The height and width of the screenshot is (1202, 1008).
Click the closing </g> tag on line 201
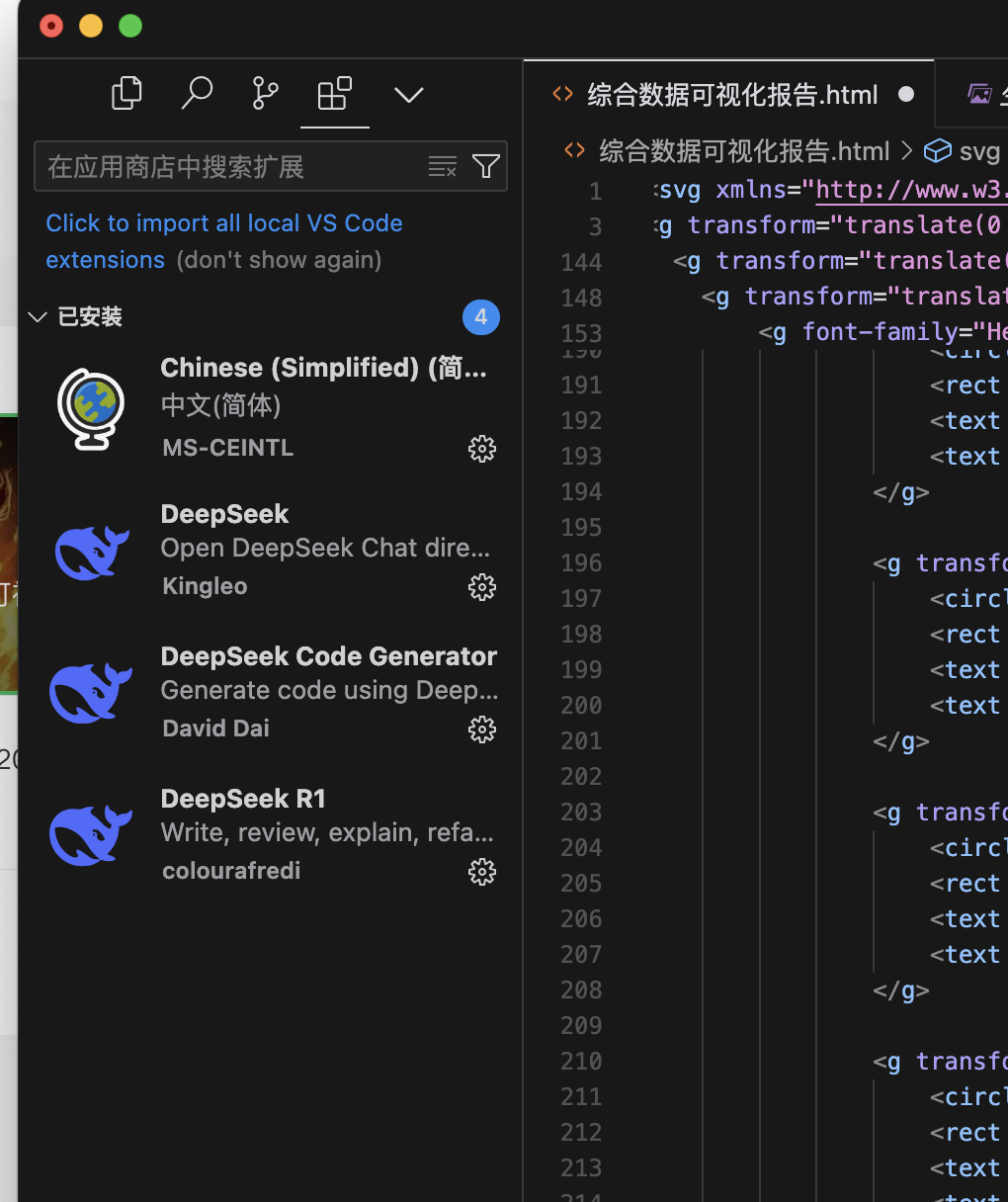[x=901, y=741]
